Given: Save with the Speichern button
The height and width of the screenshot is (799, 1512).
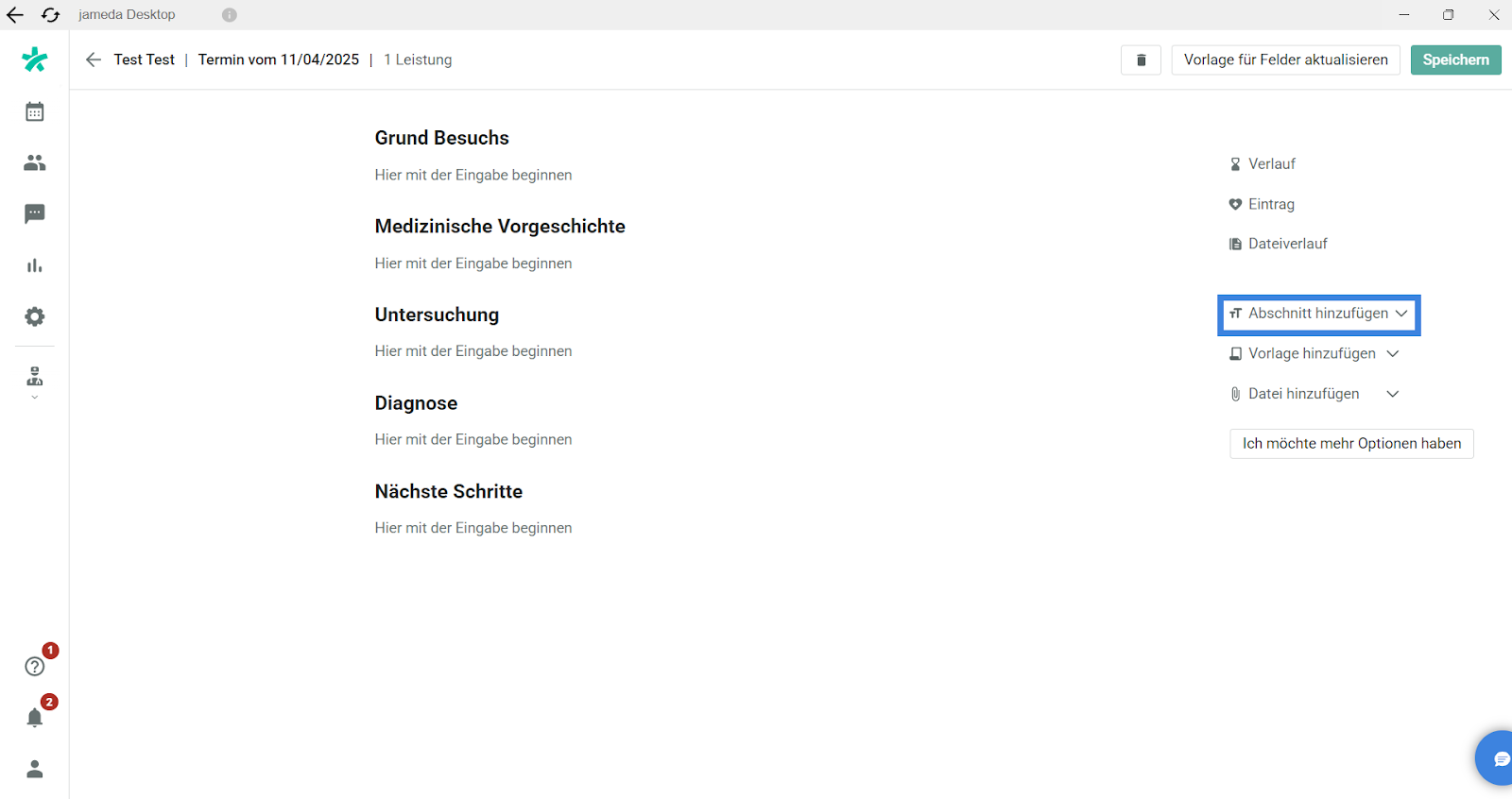Looking at the screenshot, I should (1455, 59).
